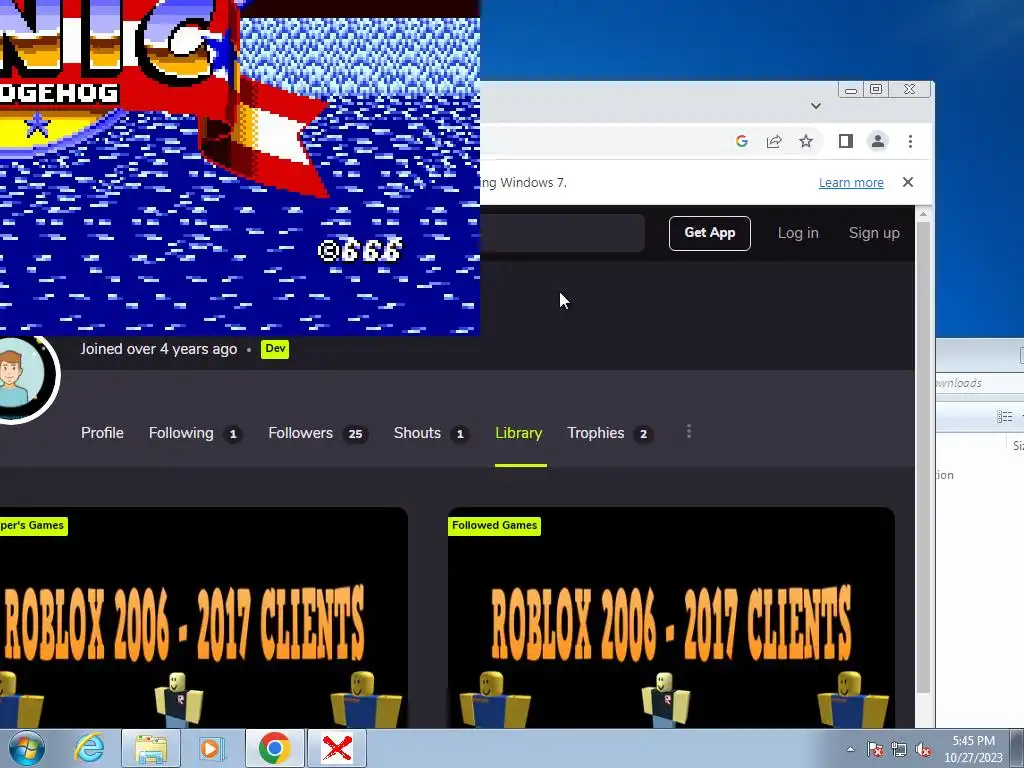The width and height of the screenshot is (1024, 768).
Task: Open Chrome's side panel icon
Action: pyautogui.click(x=846, y=141)
